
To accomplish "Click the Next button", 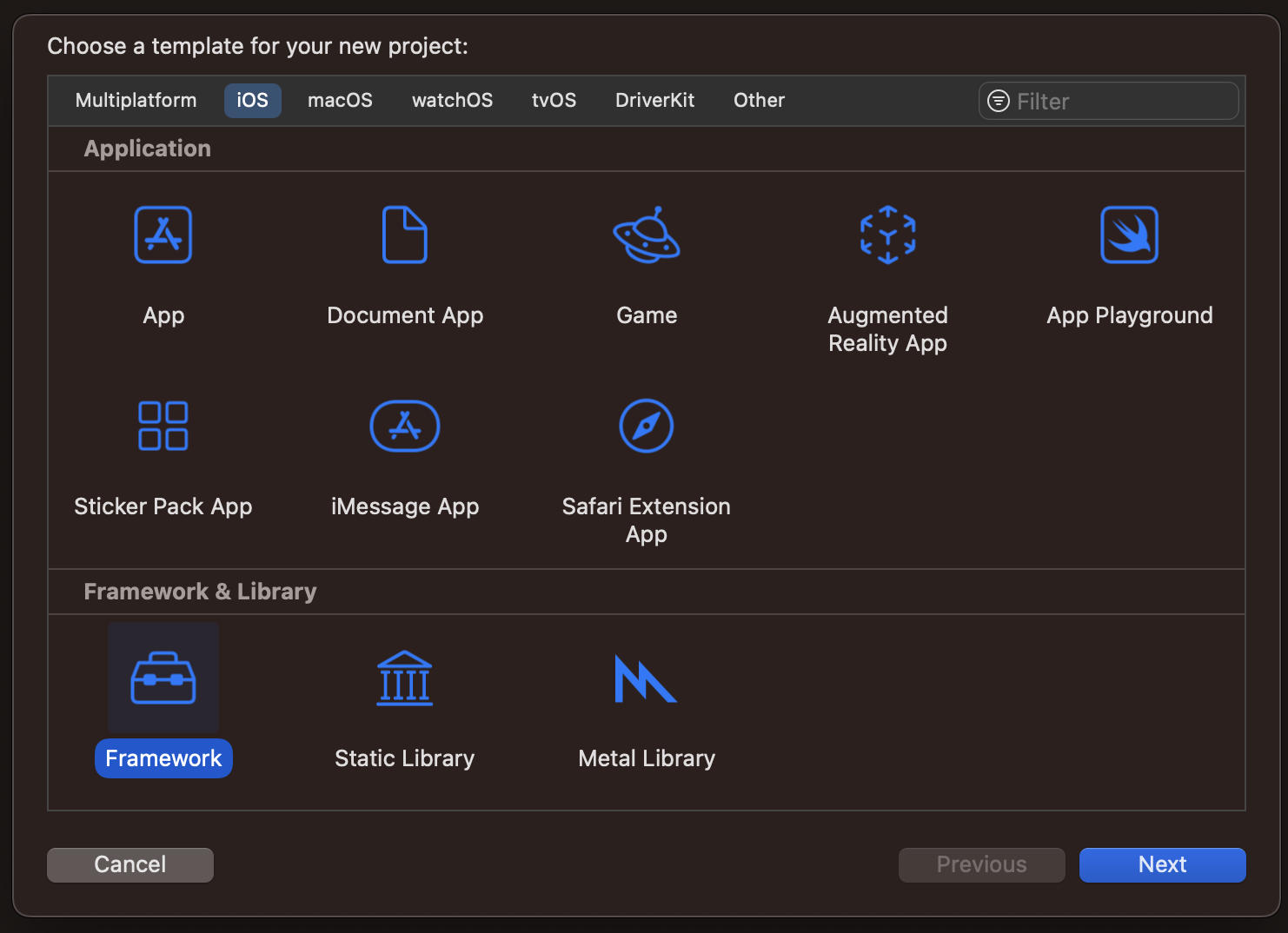I will tap(1162, 864).
